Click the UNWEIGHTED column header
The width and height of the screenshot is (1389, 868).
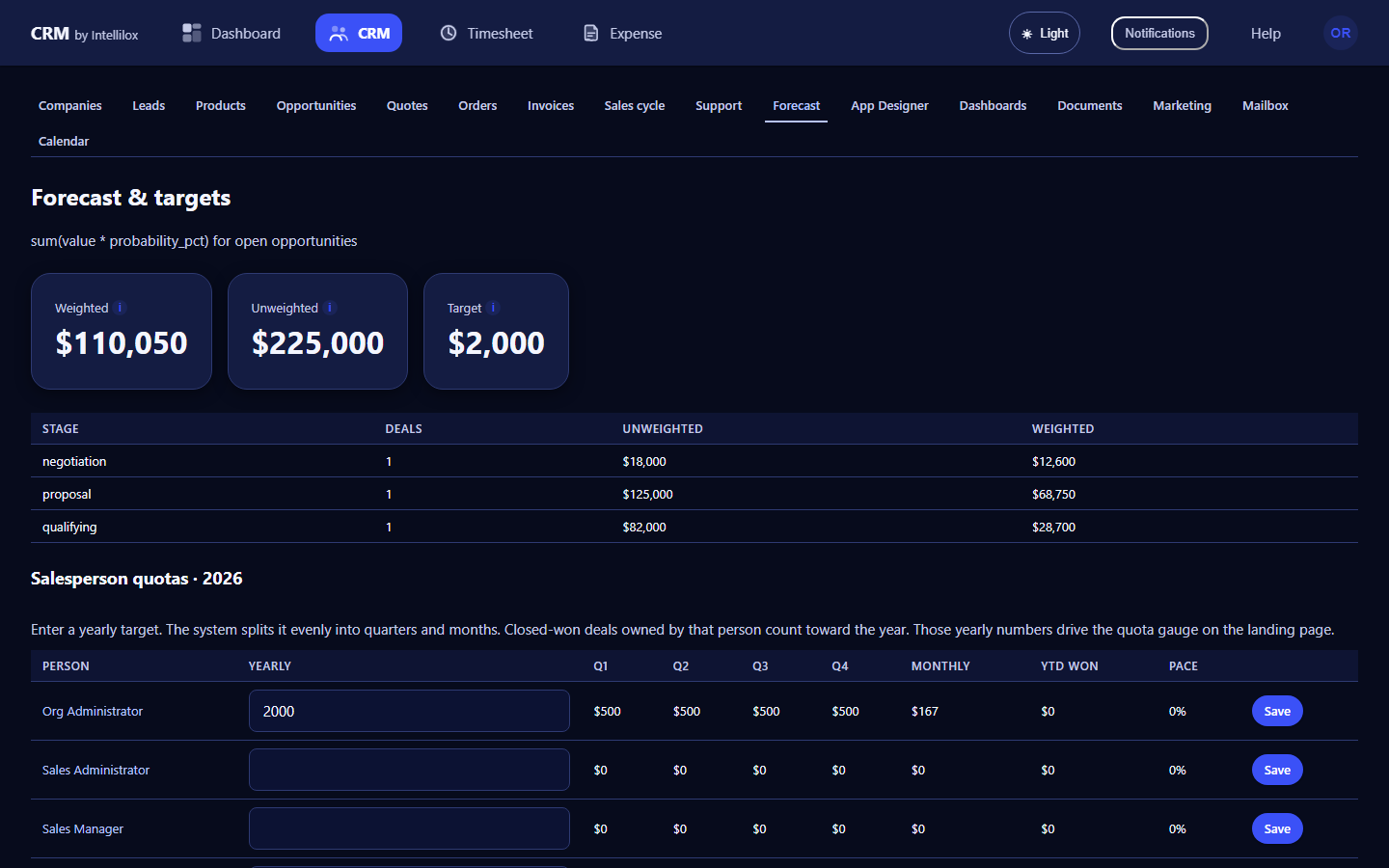pos(663,429)
